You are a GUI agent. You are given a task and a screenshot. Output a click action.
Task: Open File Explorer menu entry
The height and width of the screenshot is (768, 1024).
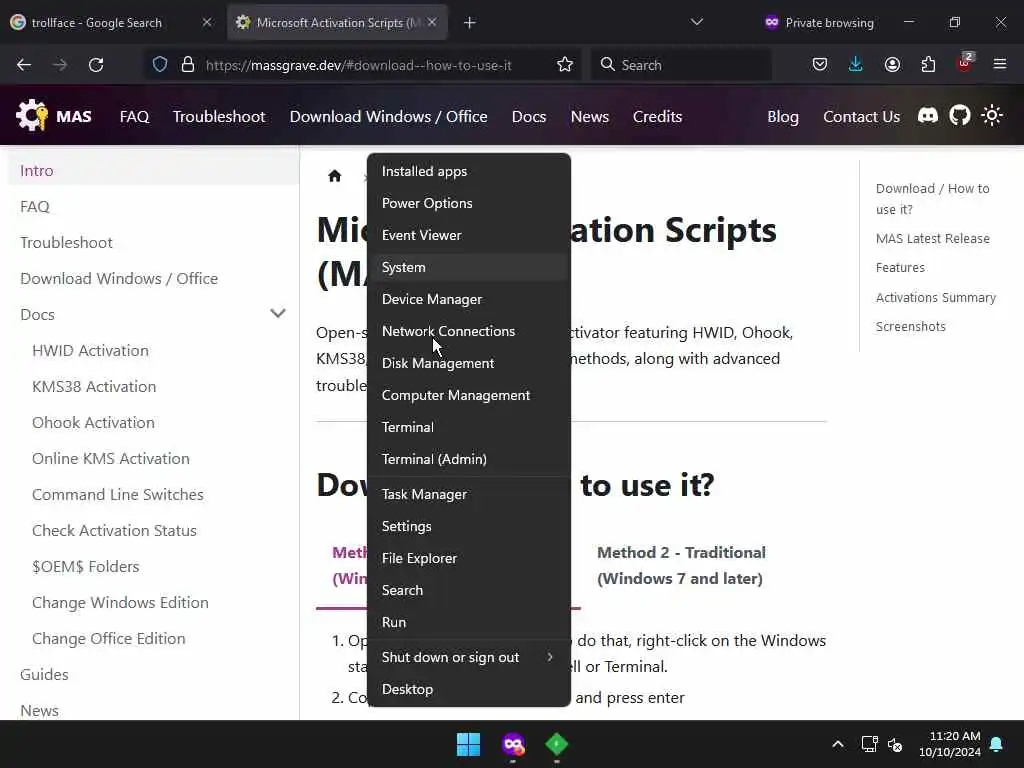(x=468, y=558)
